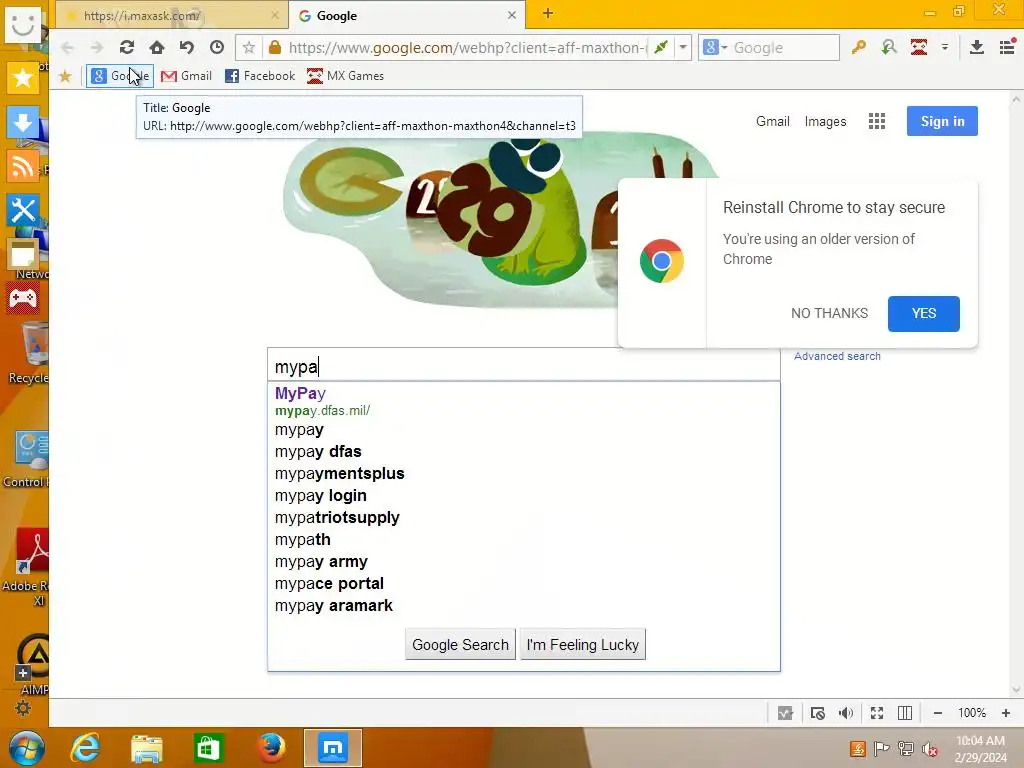Toggle split screen view icon
The image size is (1024, 768).
[905, 713]
